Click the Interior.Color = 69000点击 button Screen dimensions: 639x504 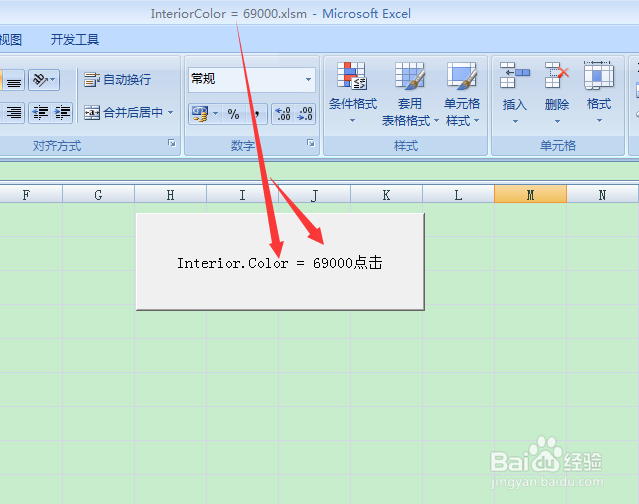coord(280,262)
